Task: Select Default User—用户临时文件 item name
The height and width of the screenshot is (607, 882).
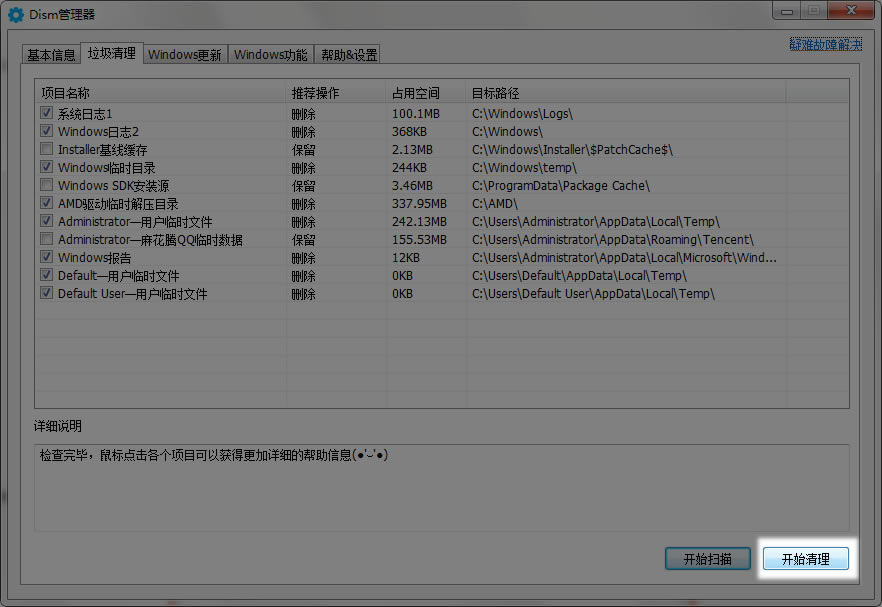Action: 133,294
